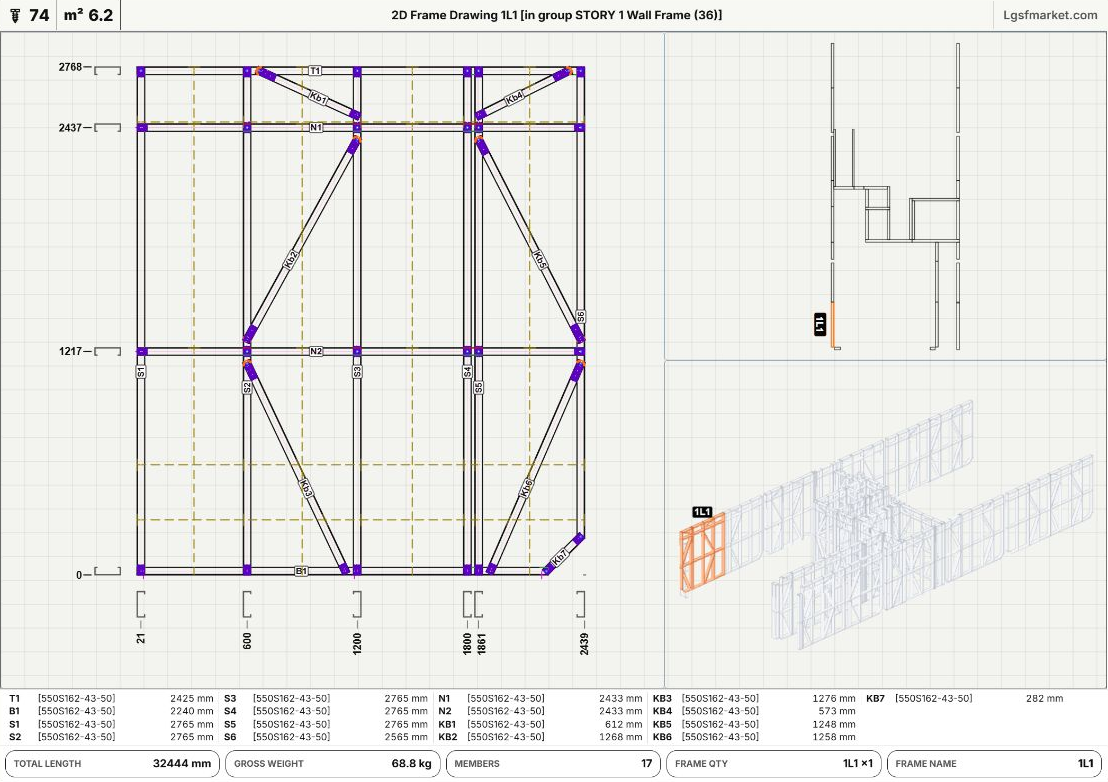Select the S4 stud label in the drawing
This screenshot has width=1108, height=782.
[467, 372]
